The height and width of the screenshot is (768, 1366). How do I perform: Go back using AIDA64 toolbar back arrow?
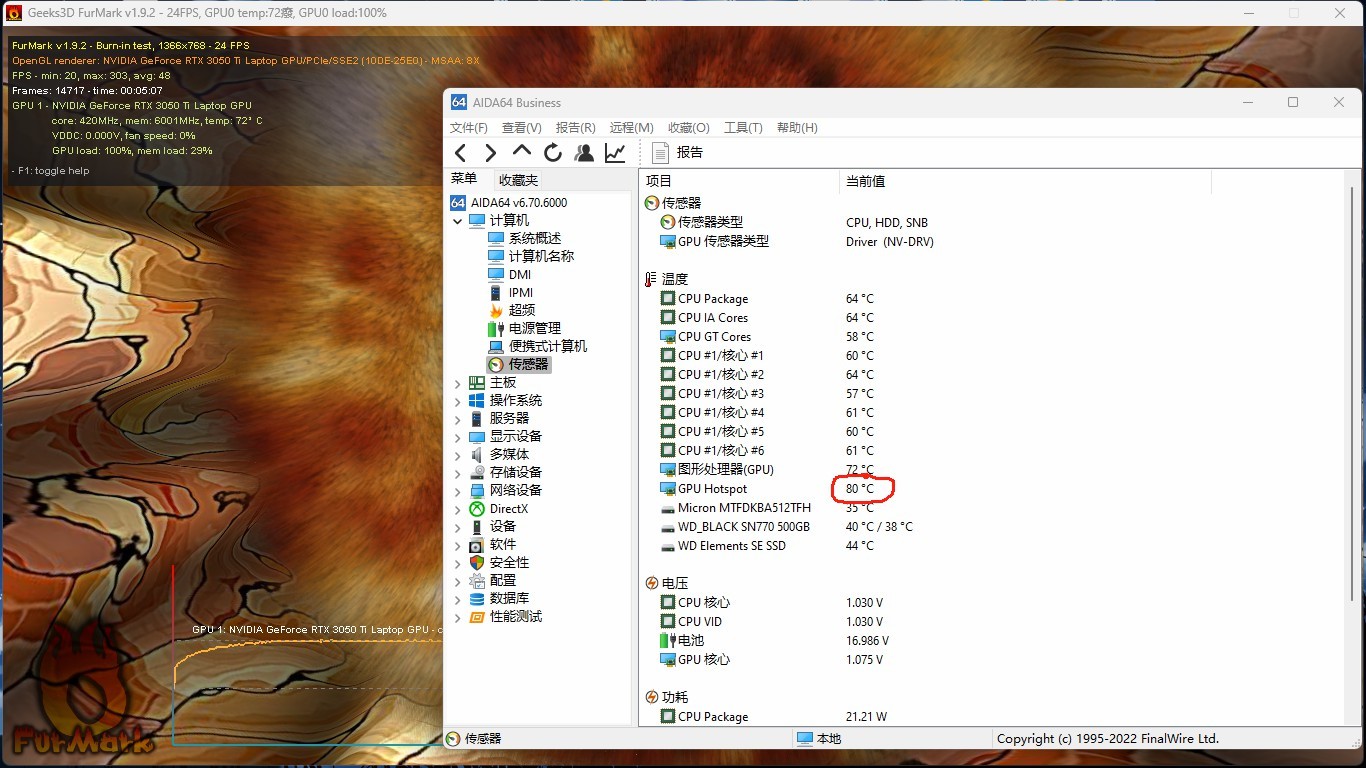point(461,153)
